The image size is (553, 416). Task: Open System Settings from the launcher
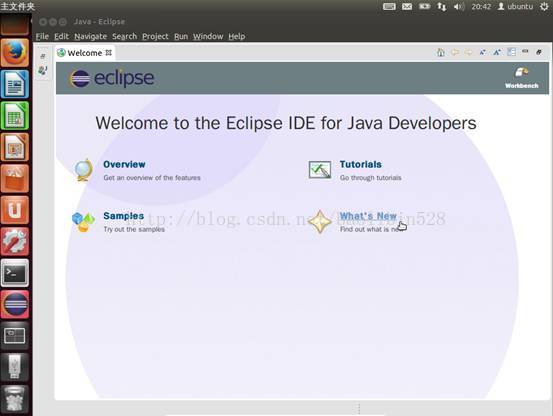(x=14, y=241)
